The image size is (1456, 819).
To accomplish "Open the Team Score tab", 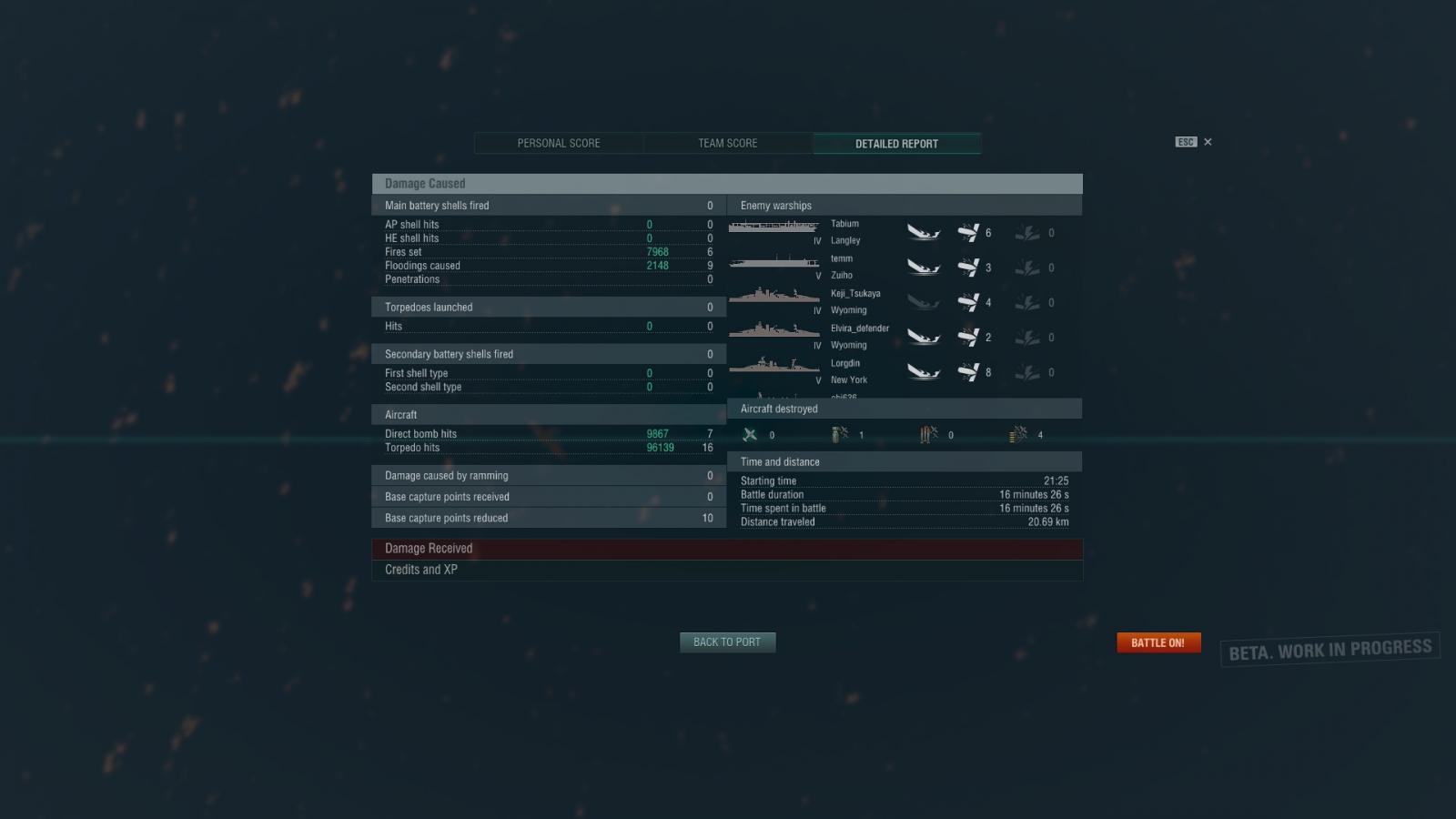I will (x=728, y=144).
